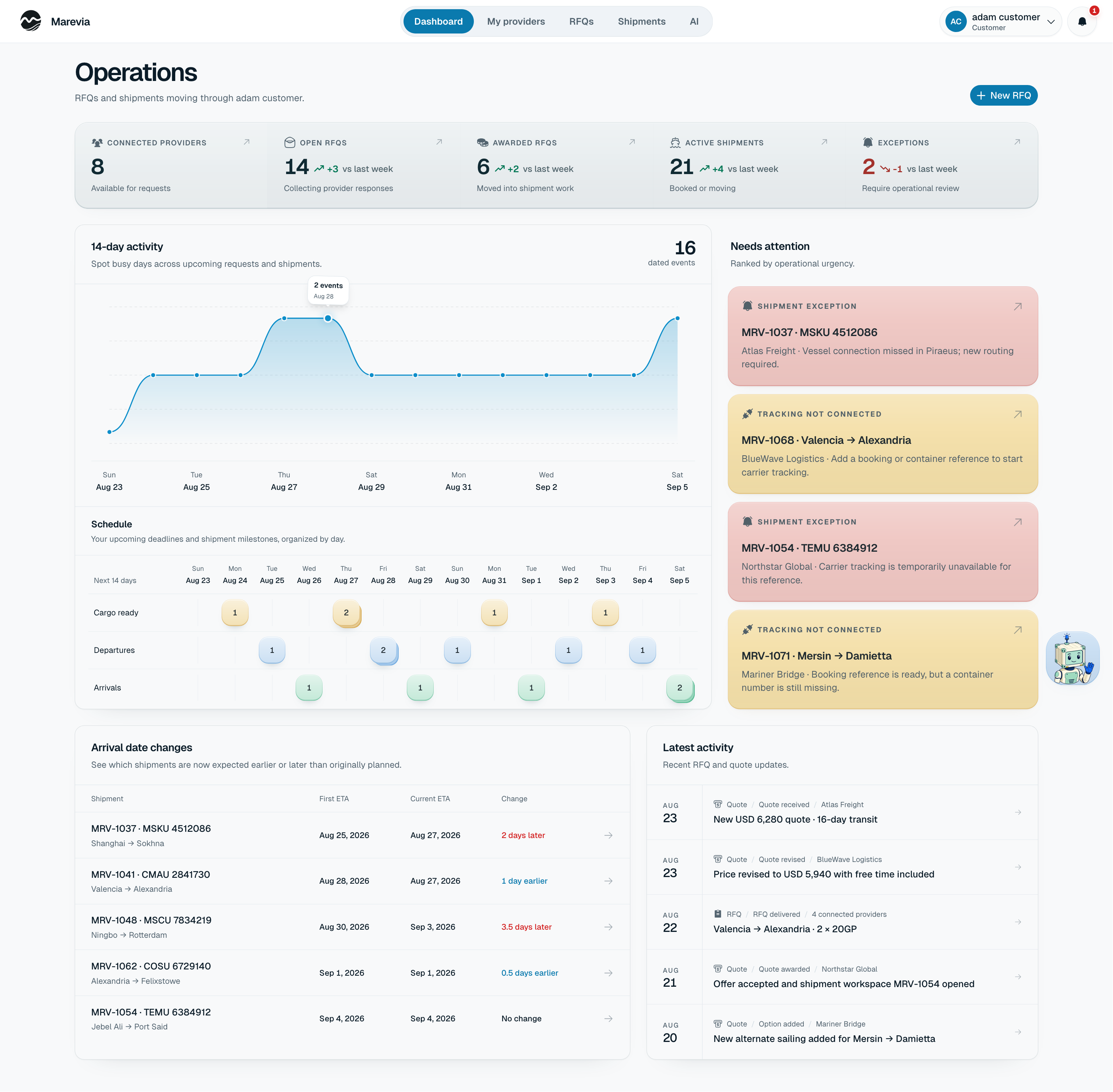Viewport: 1113px width, 1092px height.
Task: Click Cargo ready badge on Aug 24
Action: (235, 612)
